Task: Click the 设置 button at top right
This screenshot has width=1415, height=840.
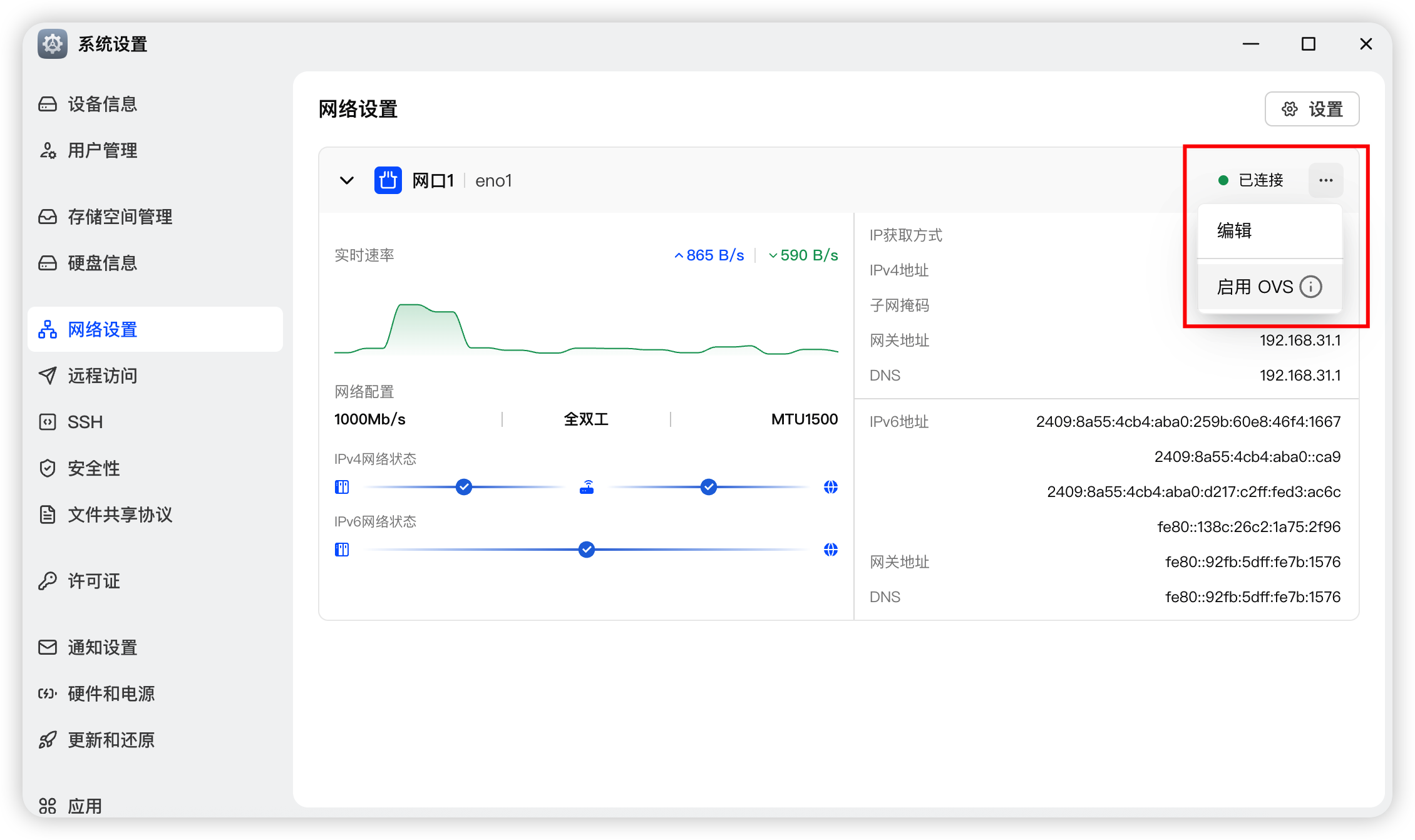Action: pos(1312,109)
